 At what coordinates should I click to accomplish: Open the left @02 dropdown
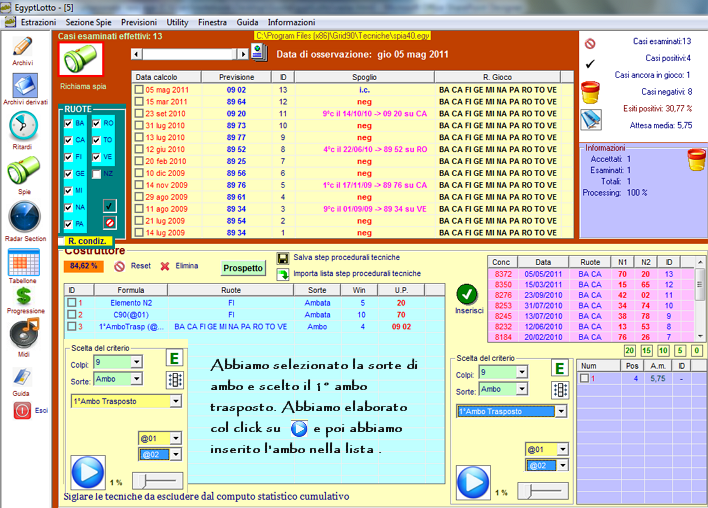(x=176, y=454)
